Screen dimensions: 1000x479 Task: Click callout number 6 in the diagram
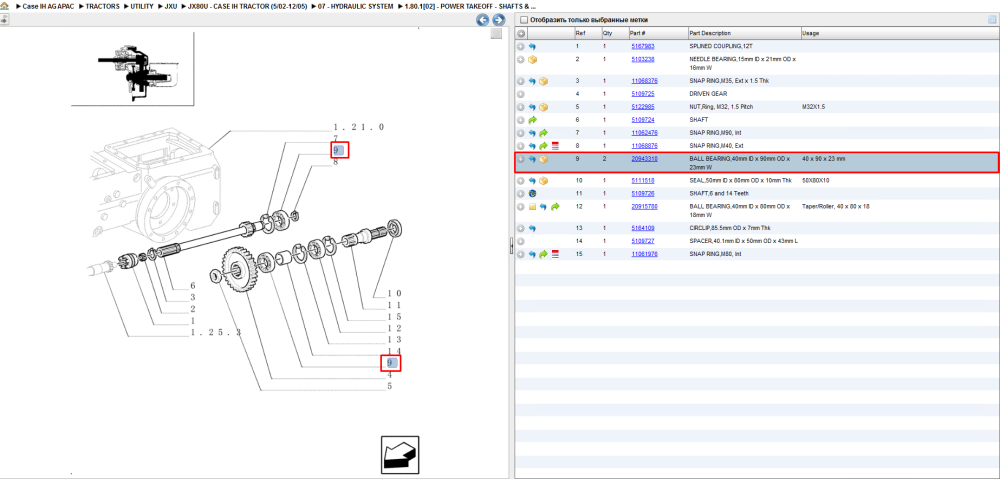pyautogui.click(x=193, y=286)
